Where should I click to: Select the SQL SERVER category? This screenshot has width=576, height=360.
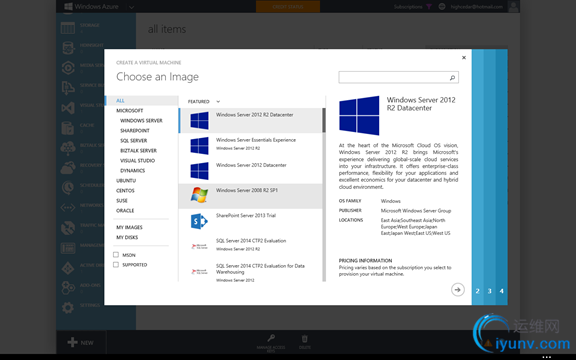tap(134, 140)
